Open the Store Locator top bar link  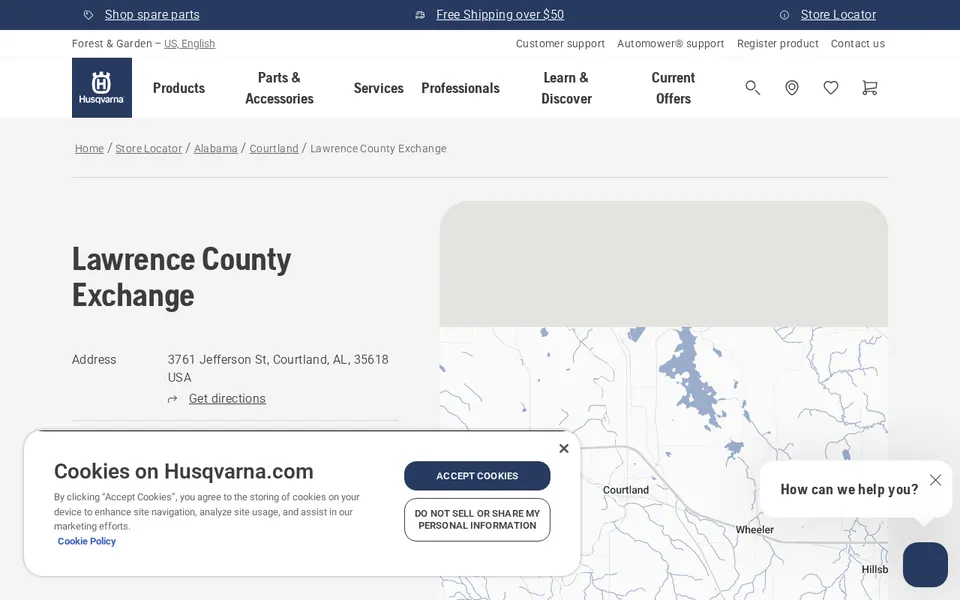[838, 15]
